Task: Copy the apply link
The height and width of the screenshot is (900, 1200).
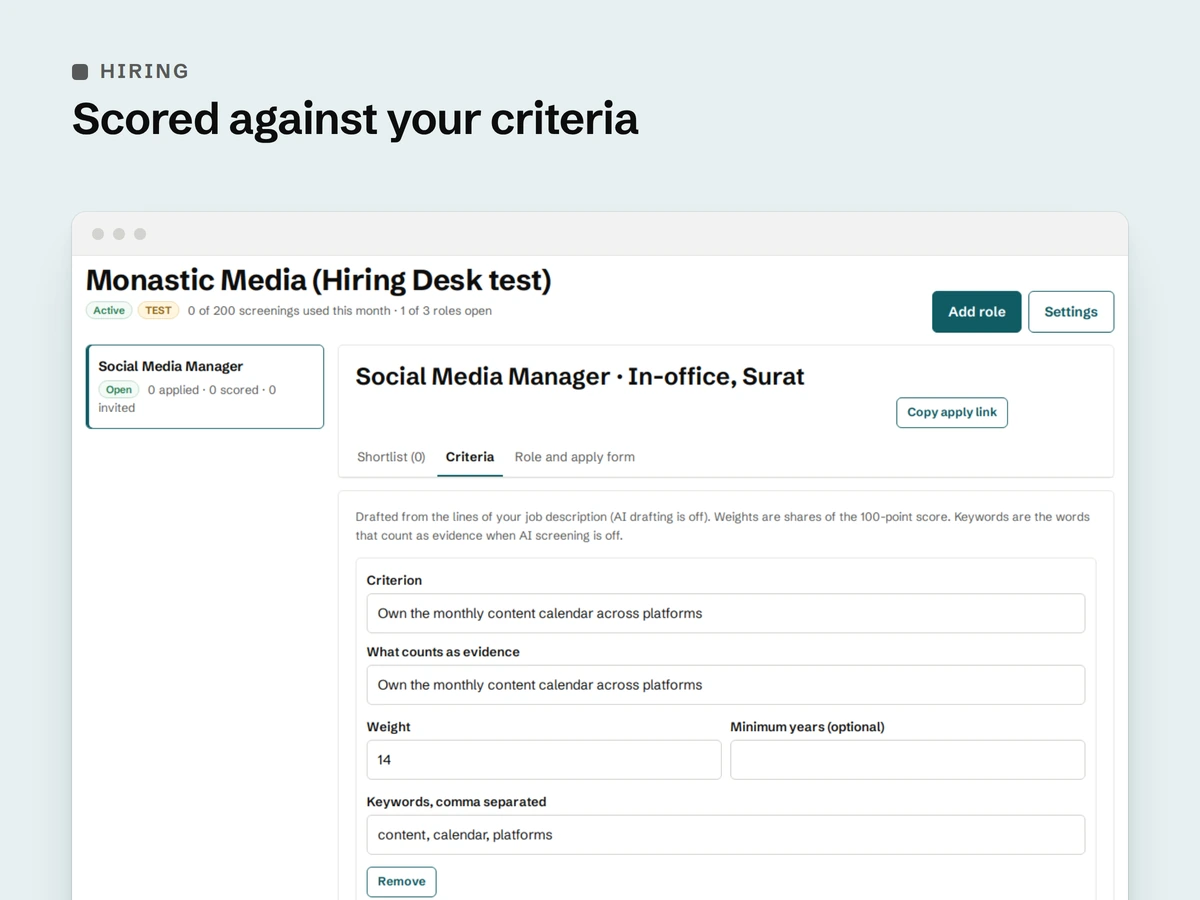Action: tap(952, 412)
